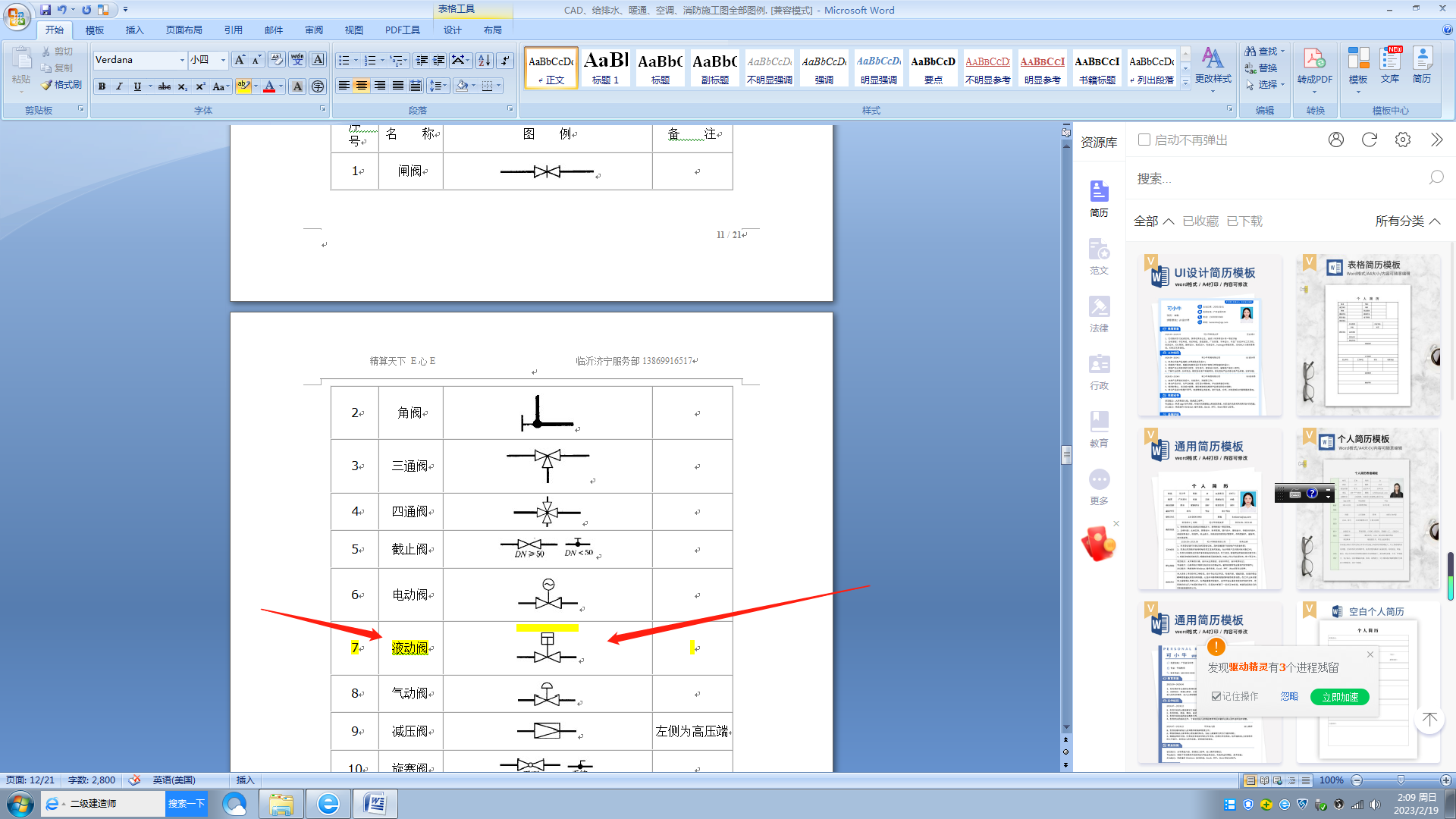Open font color dropdown arrow
Image resolution: width=1456 pixels, height=819 pixels.
click(281, 86)
